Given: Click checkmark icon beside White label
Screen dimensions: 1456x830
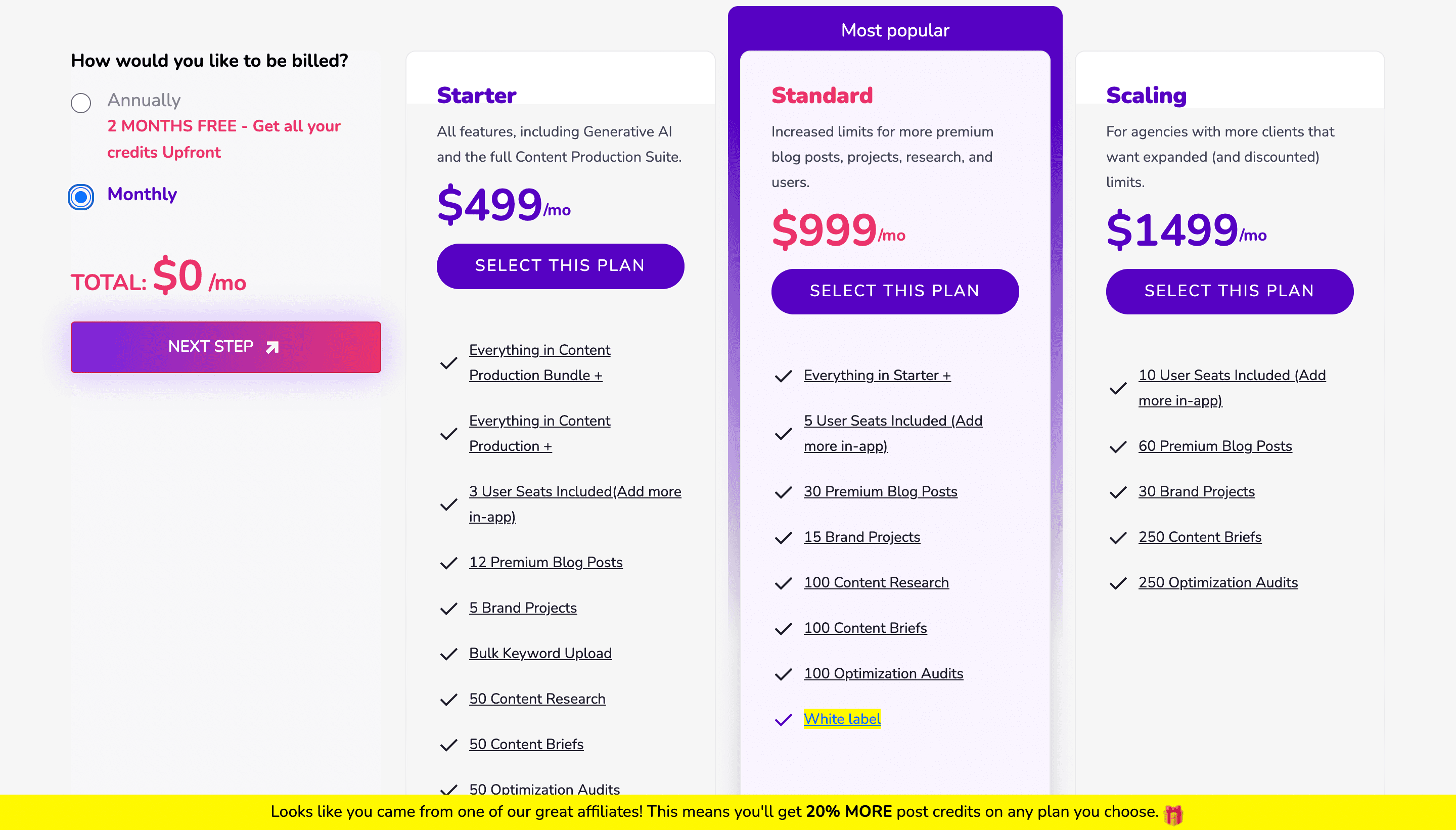Looking at the screenshot, I should point(783,719).
